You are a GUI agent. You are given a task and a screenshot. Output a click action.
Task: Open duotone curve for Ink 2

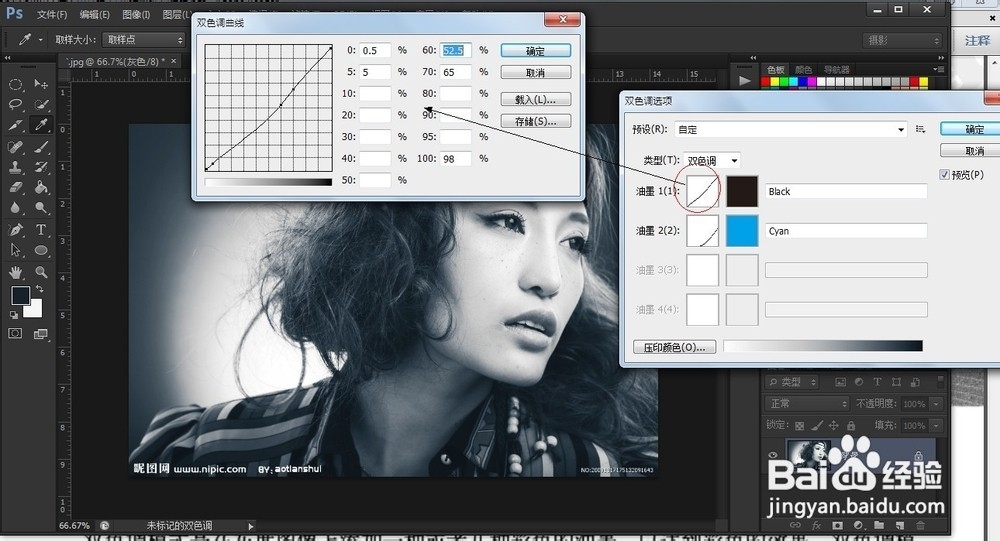703,231
